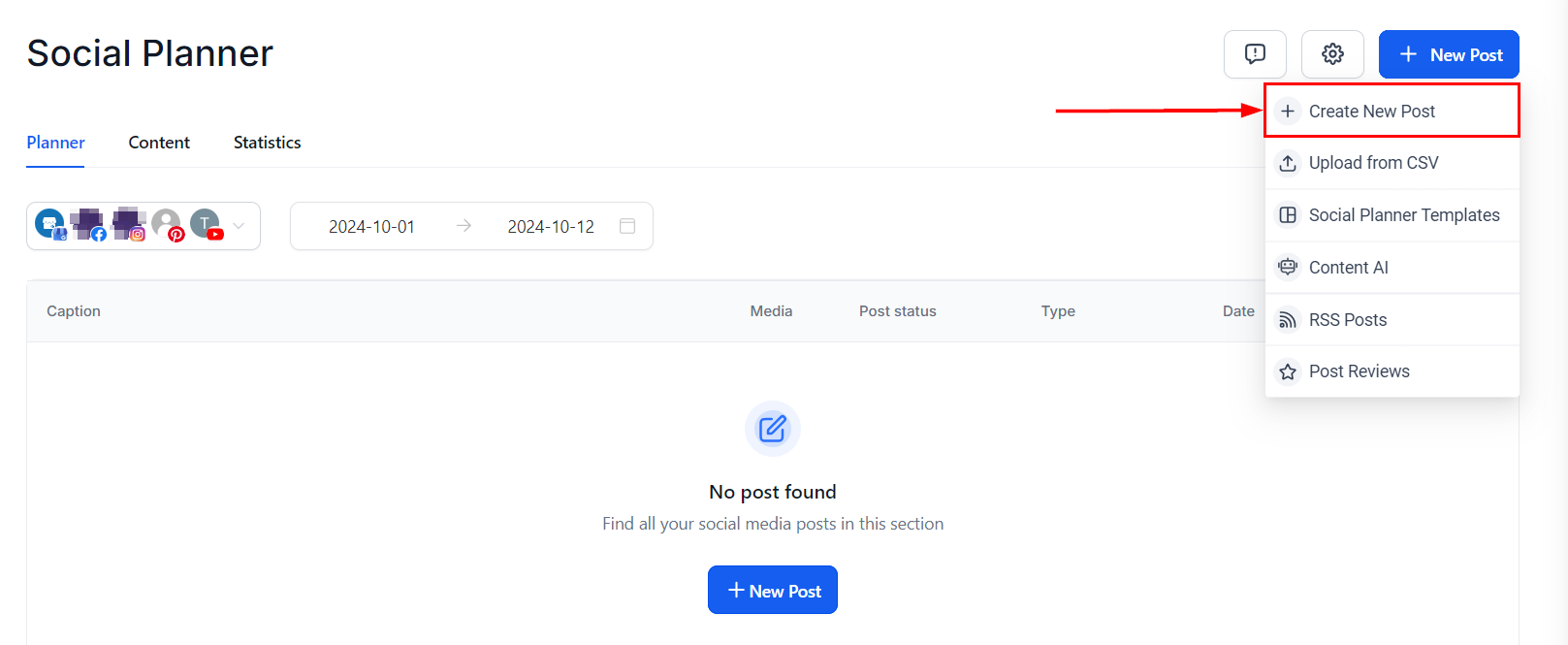Choose Content AI from the dropdown menu
Screen dimensions: 1568x645
(x=1348, y=268)
